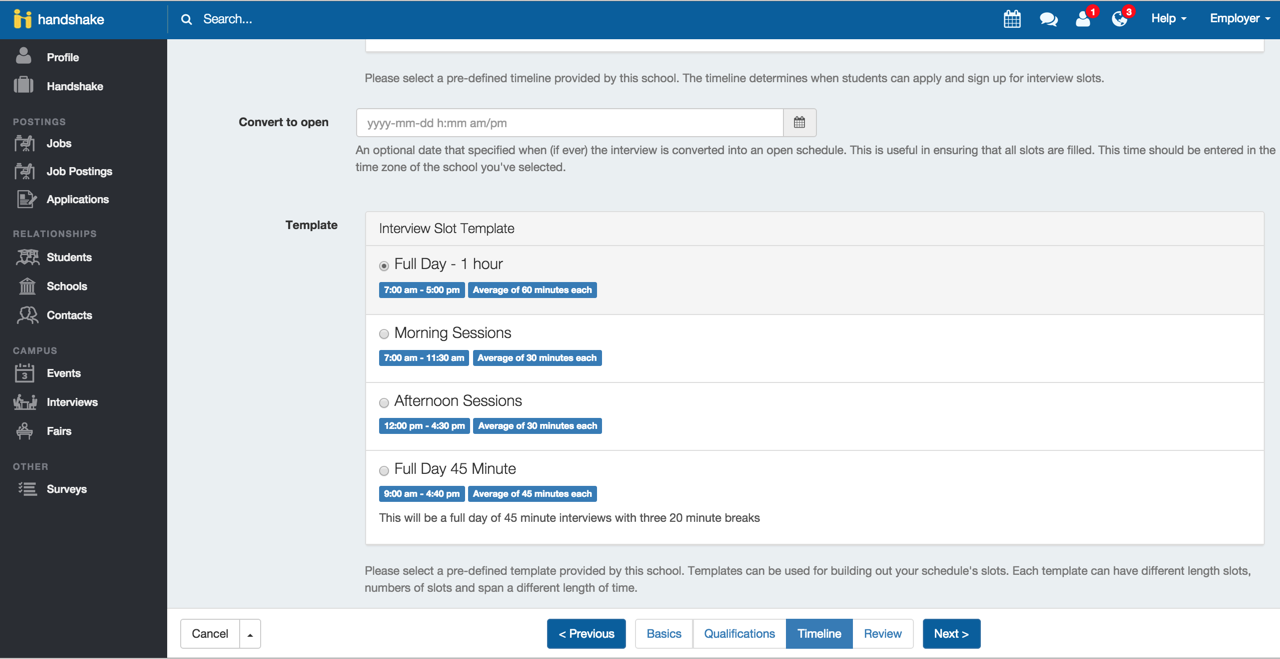Click the user notifications icon with badge
The width and height of the screenshot is (1280, 659).
(x=1083, y=19)
